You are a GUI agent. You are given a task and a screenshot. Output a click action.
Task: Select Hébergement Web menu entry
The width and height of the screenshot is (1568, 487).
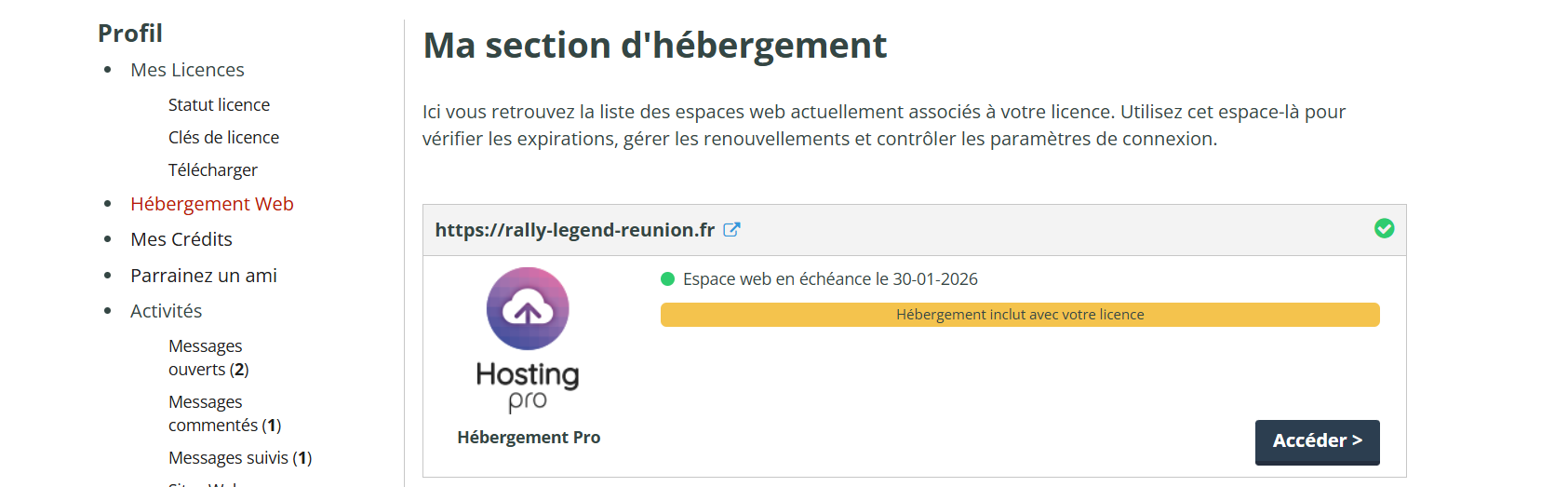tap(211, 204)
